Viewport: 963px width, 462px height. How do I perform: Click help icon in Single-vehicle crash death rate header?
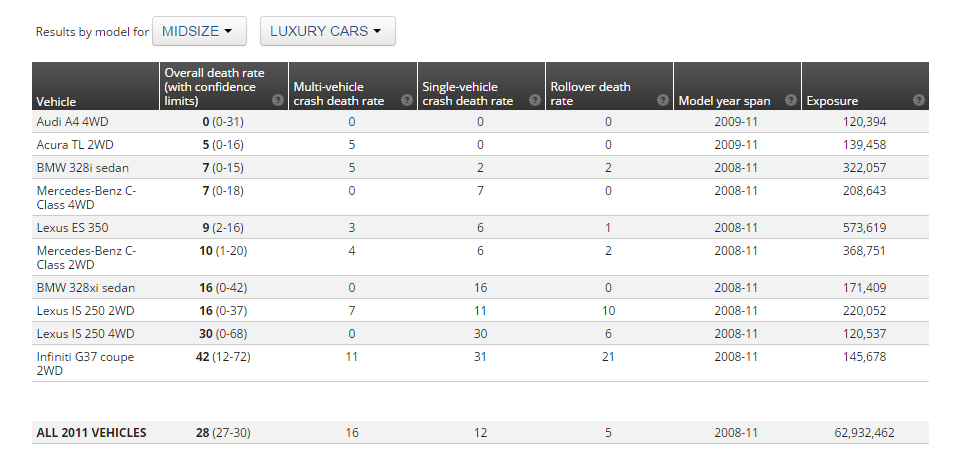pos(534,100)
